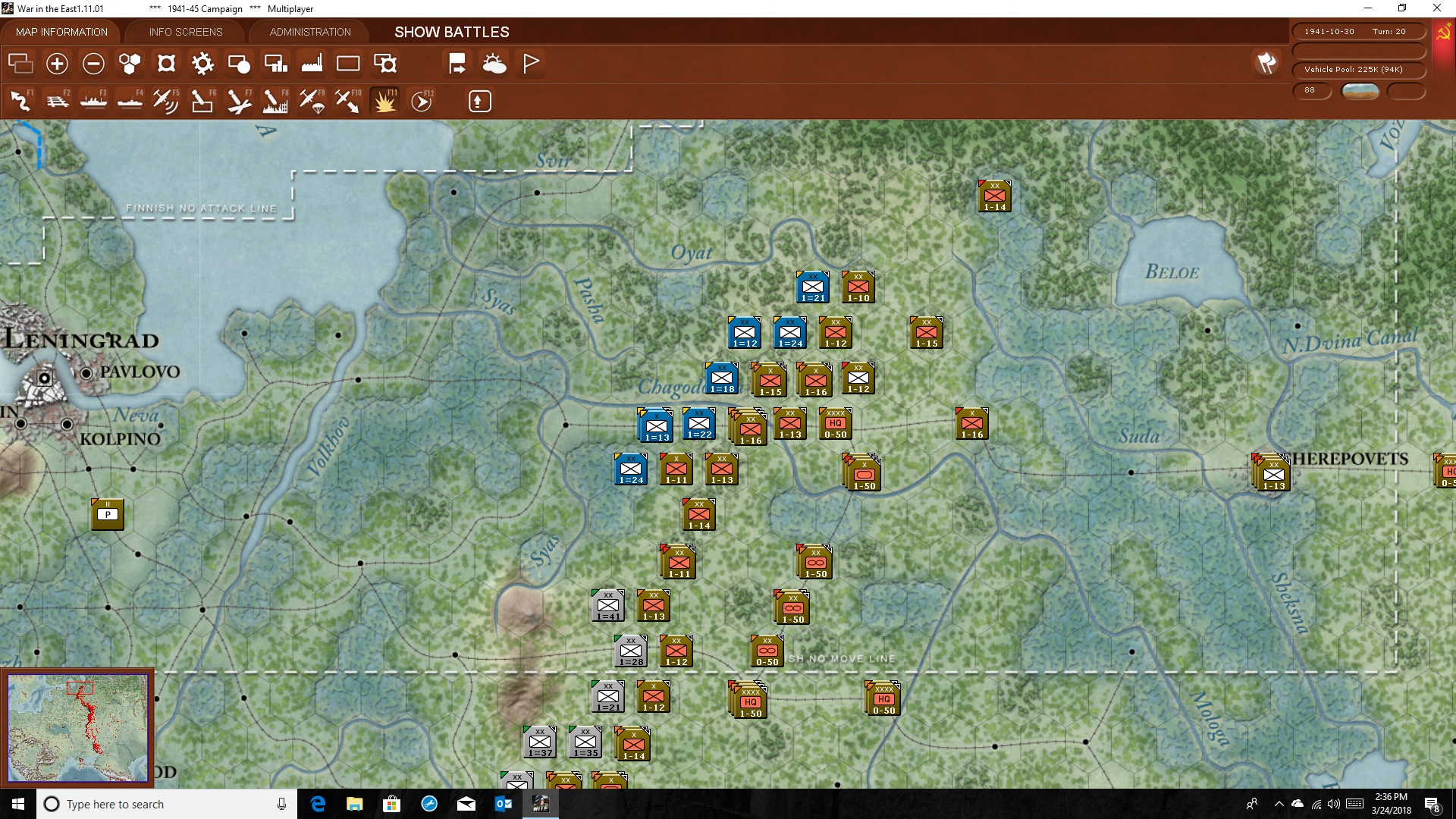Click the Vehicle Pool 225K (94K) readout
This screenshot has height=819, width=1456.
point(1359,70)
